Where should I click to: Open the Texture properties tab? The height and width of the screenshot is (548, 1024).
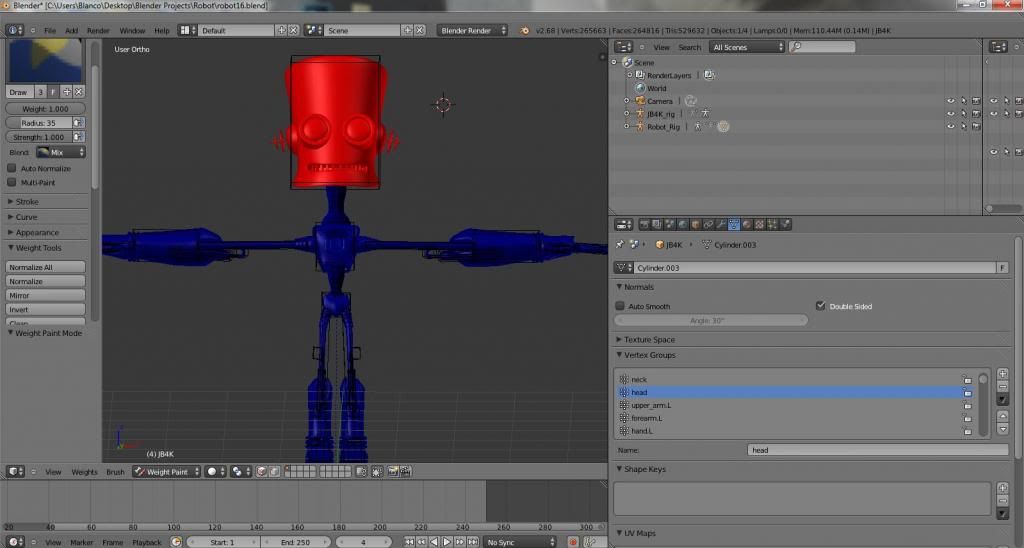pyautogui.click(x=760, y=225)
